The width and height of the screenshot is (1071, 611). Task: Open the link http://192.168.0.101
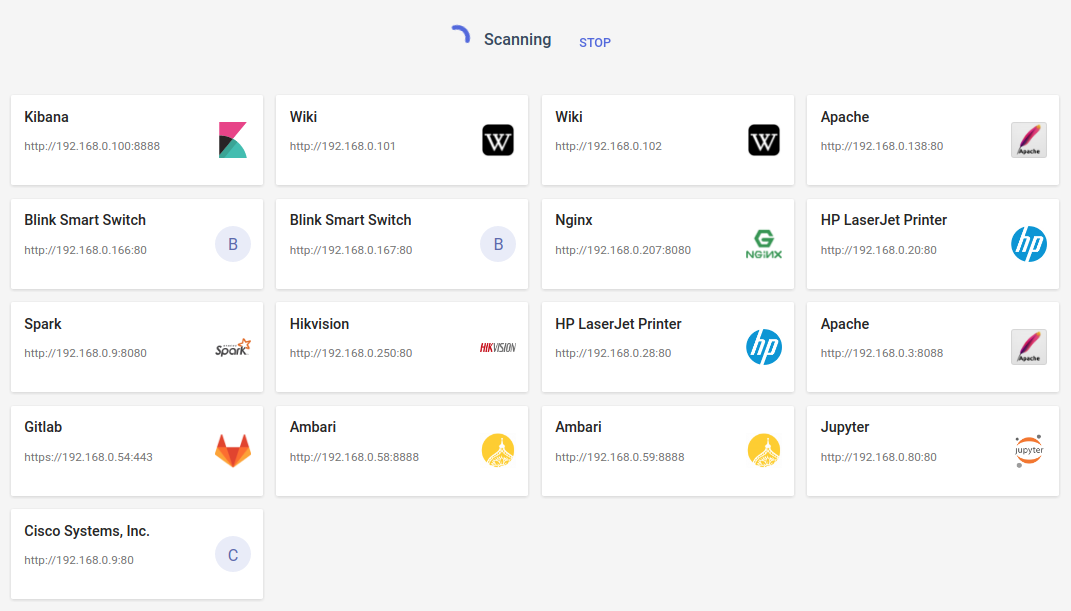pos(342,146)
